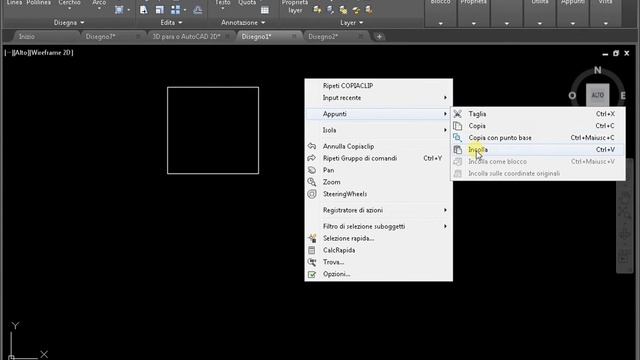The height and width of the screenshot is (360, 640).
Task: Click the Trova binoculars icon
Action: click(312, 262)
